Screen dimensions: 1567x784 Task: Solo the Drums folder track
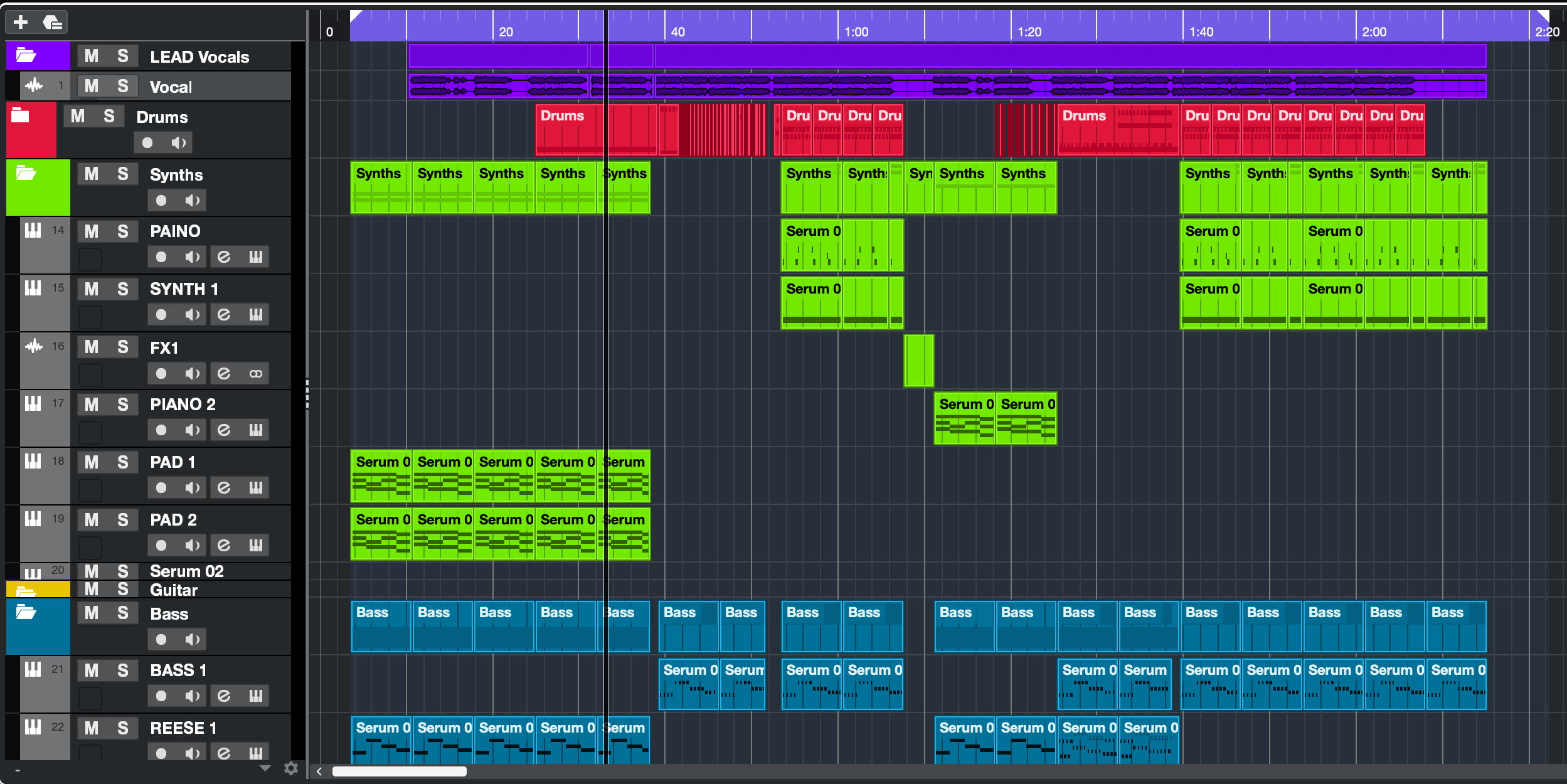109,116
